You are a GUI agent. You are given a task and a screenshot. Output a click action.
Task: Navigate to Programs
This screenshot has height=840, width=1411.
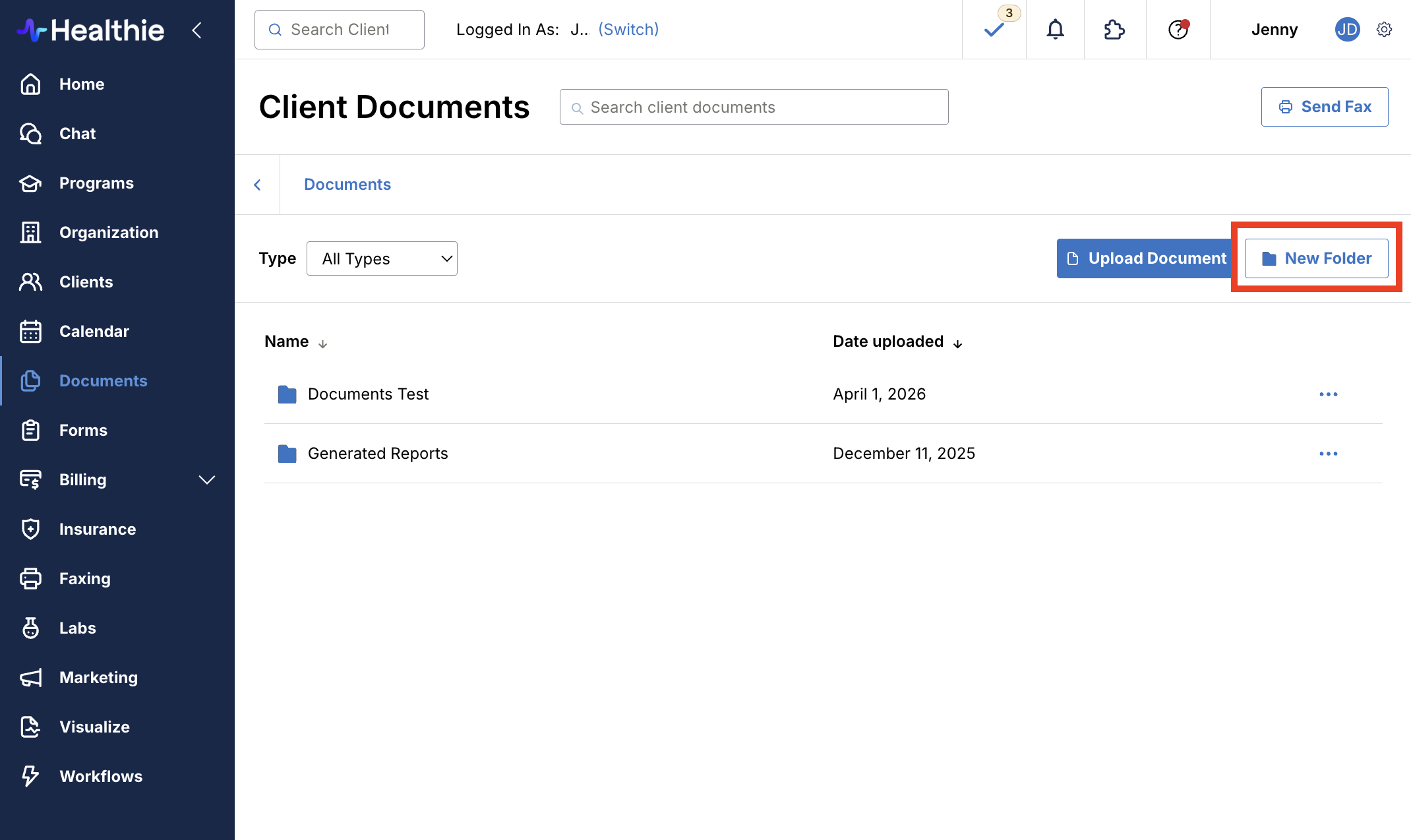click(x=96, y=183)
